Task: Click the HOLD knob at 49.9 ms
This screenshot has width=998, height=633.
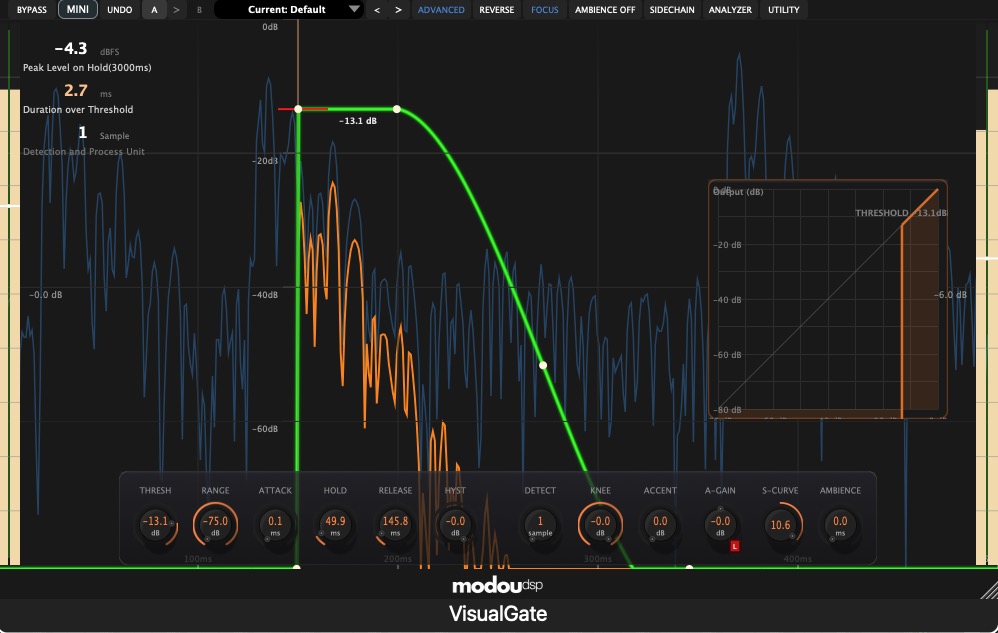Action: tap(335, 525)
